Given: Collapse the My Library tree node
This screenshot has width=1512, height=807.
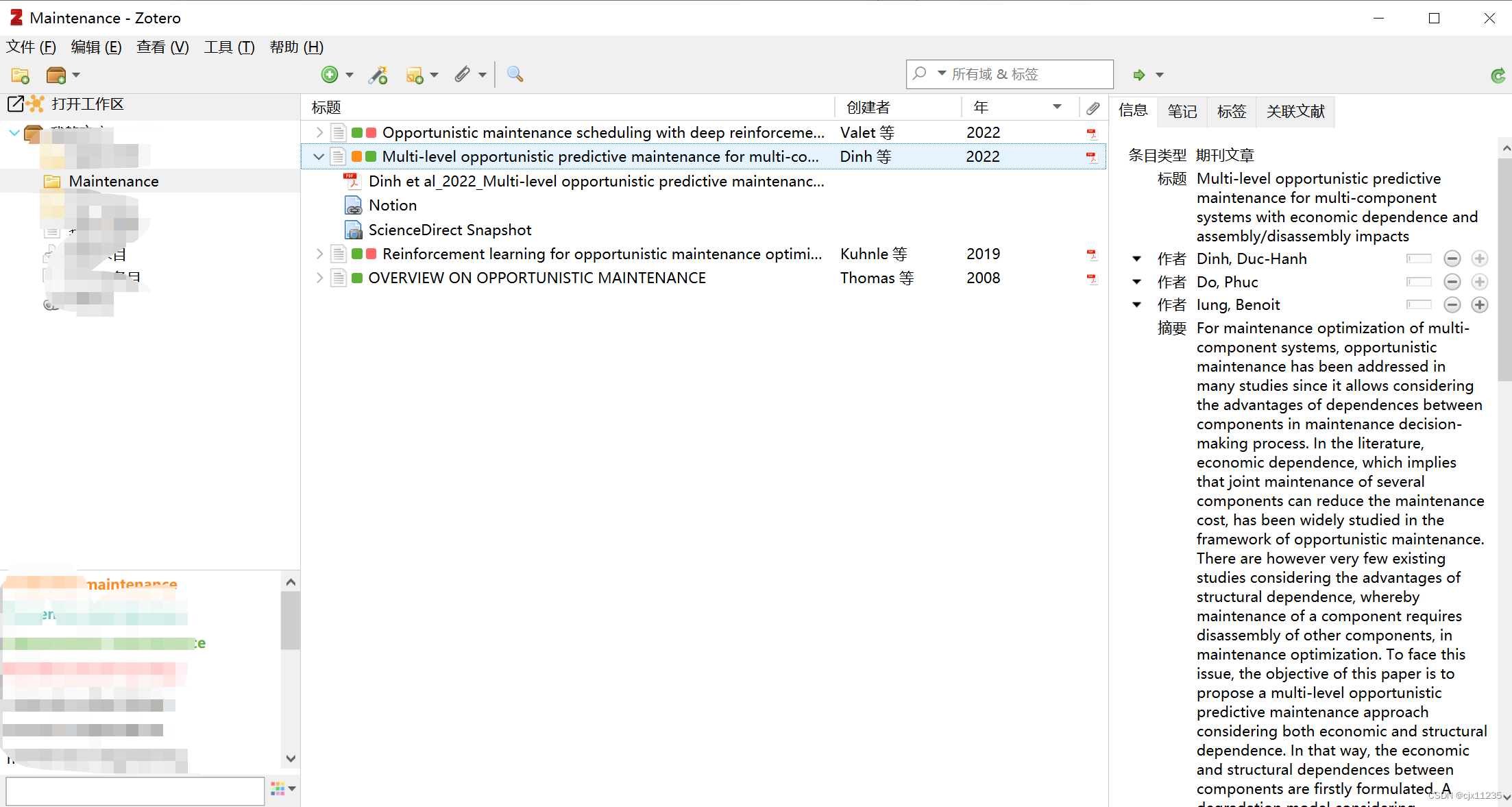Looking at the screenshot, I should point(14,132).
